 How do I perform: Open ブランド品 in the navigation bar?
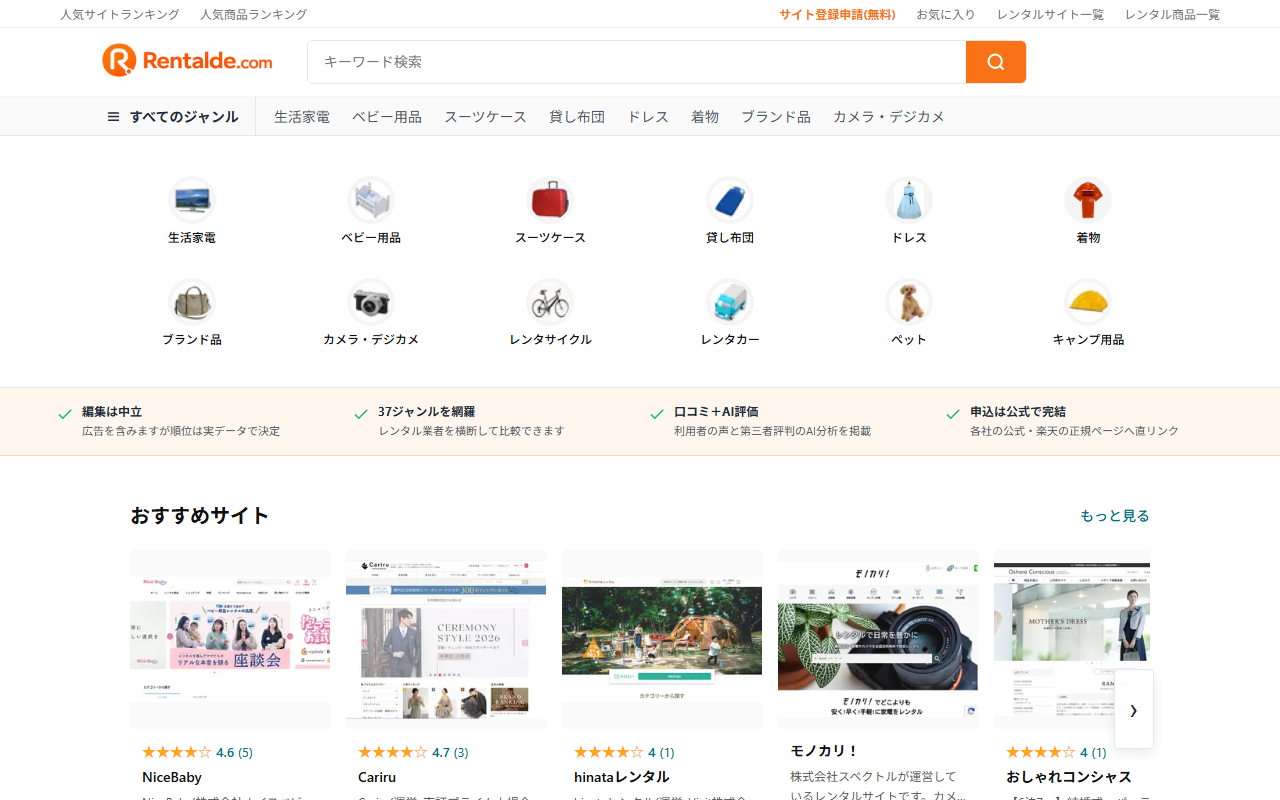(x=776, y=117)
